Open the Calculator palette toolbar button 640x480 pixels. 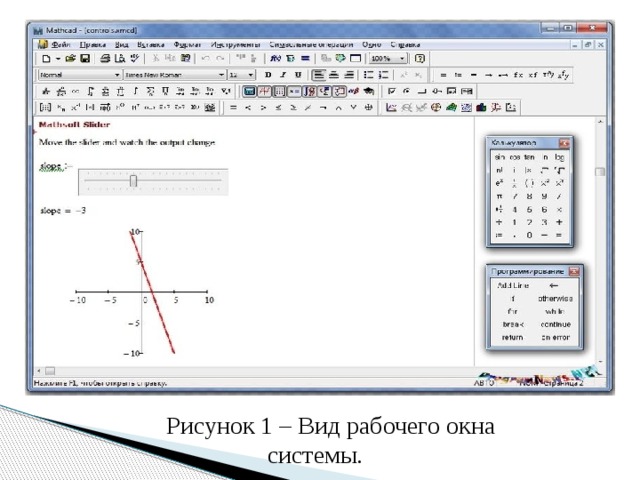click(249, 91)
